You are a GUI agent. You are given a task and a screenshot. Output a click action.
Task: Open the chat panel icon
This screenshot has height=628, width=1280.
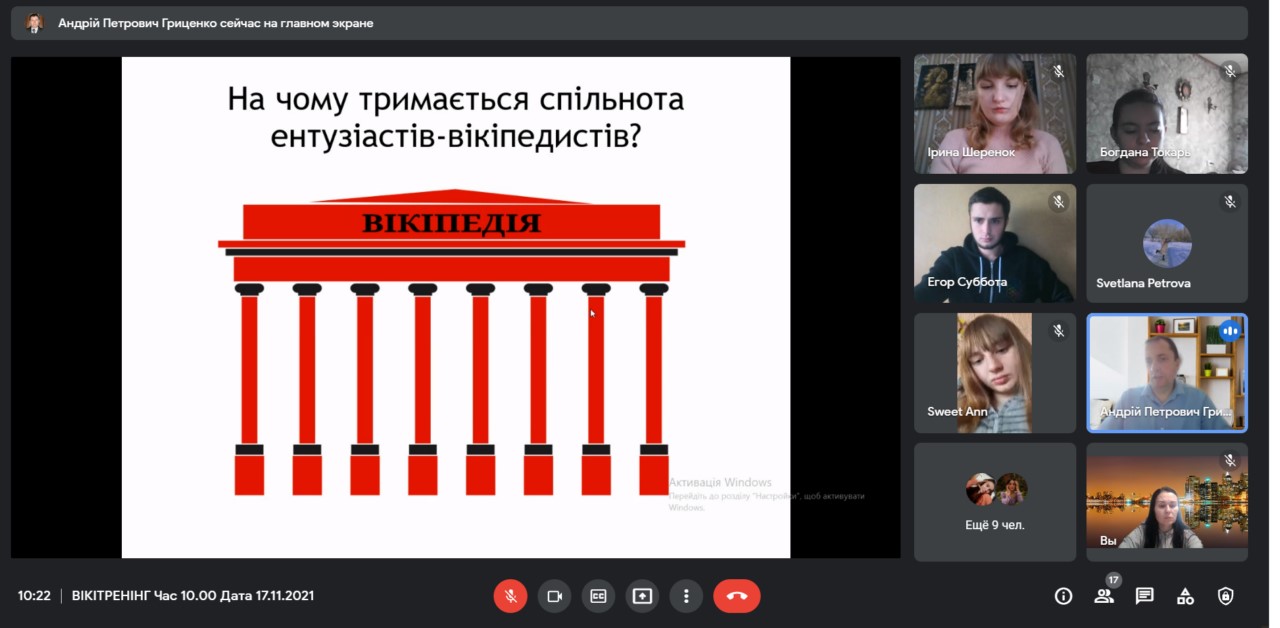[1145, 596]
